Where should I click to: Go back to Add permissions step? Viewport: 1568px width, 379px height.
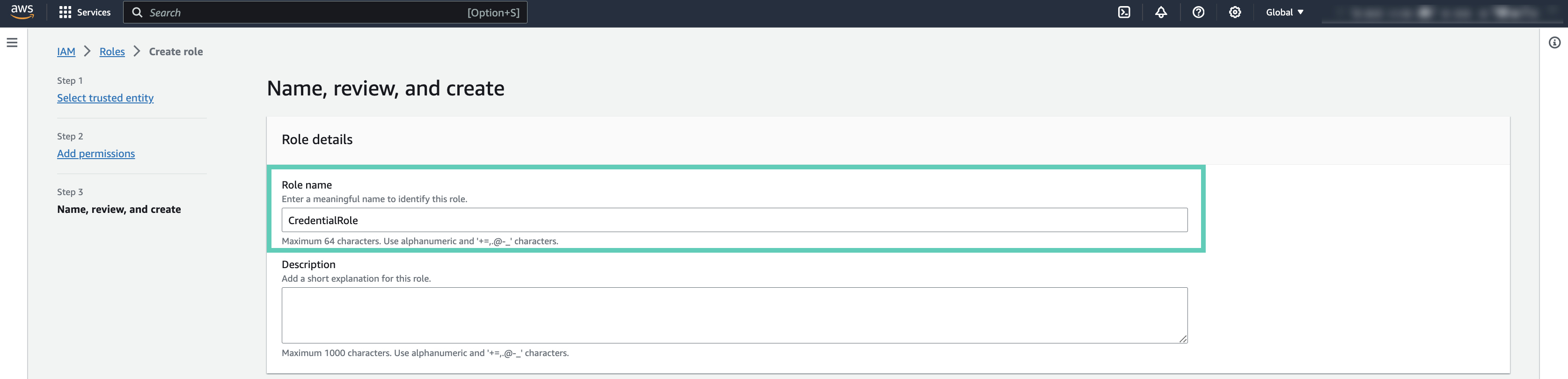[96, 154]
